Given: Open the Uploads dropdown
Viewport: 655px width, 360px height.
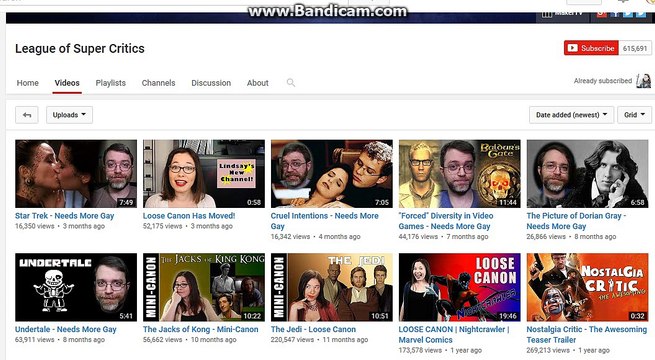Looking at the screenshot, I should click(69, 115).
